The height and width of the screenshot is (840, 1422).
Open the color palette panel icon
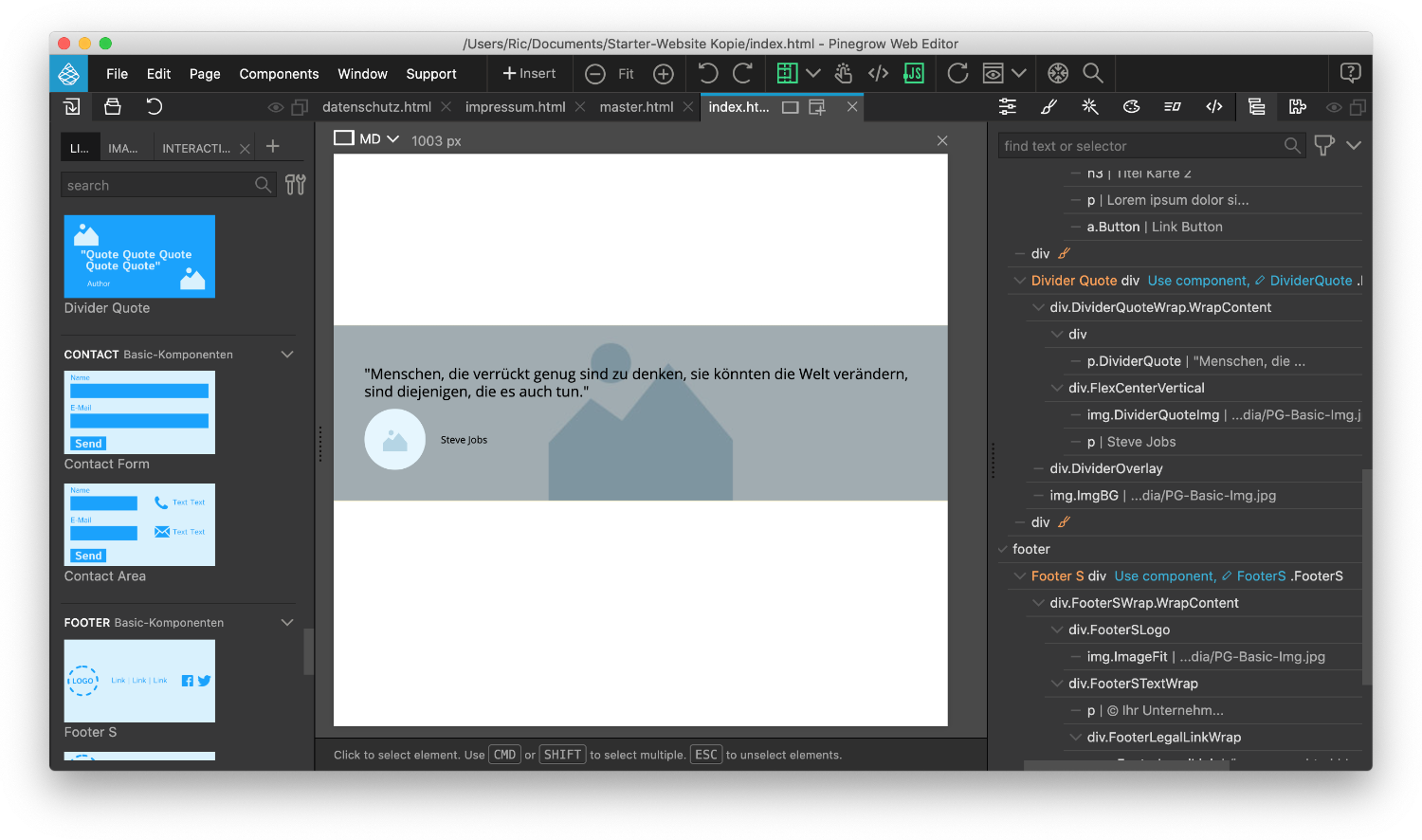point(1131,106)
